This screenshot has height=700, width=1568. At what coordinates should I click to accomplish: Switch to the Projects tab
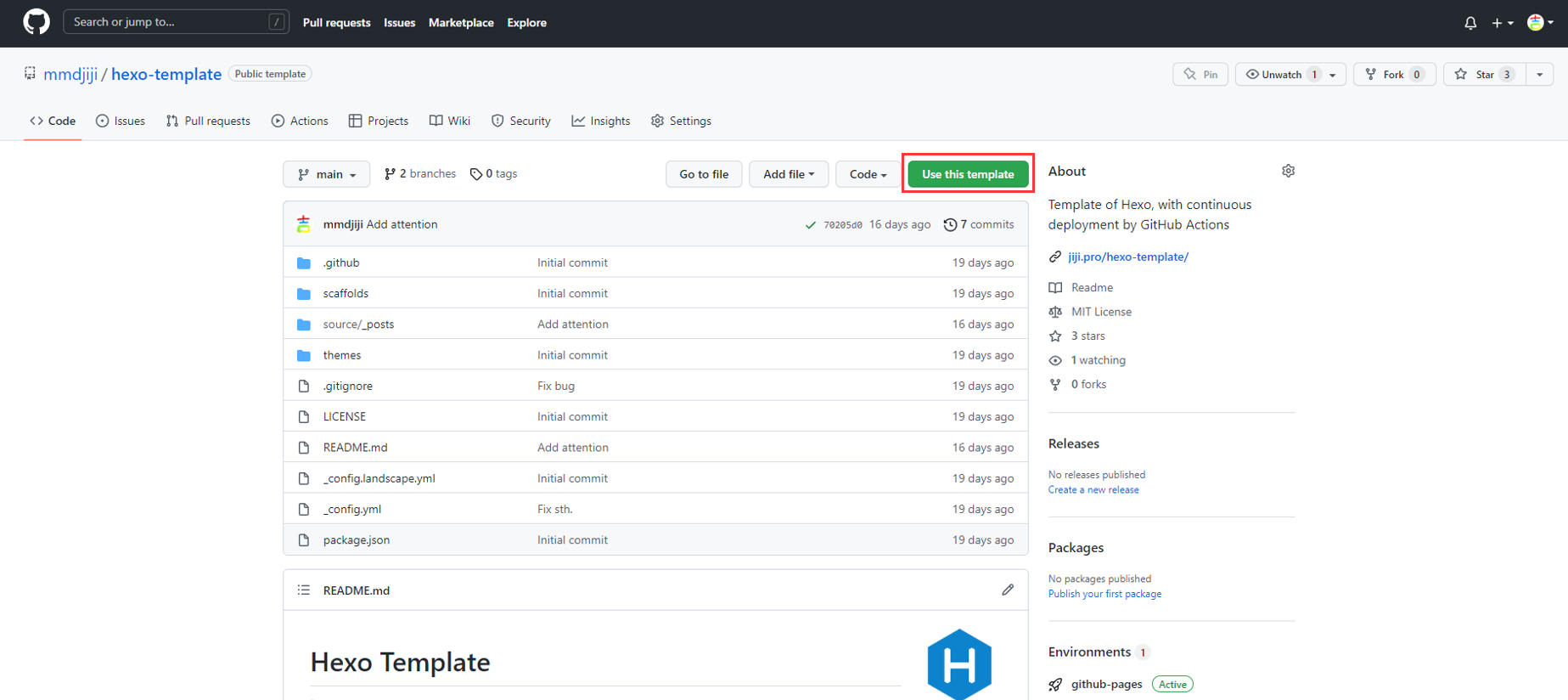(379, 121)
